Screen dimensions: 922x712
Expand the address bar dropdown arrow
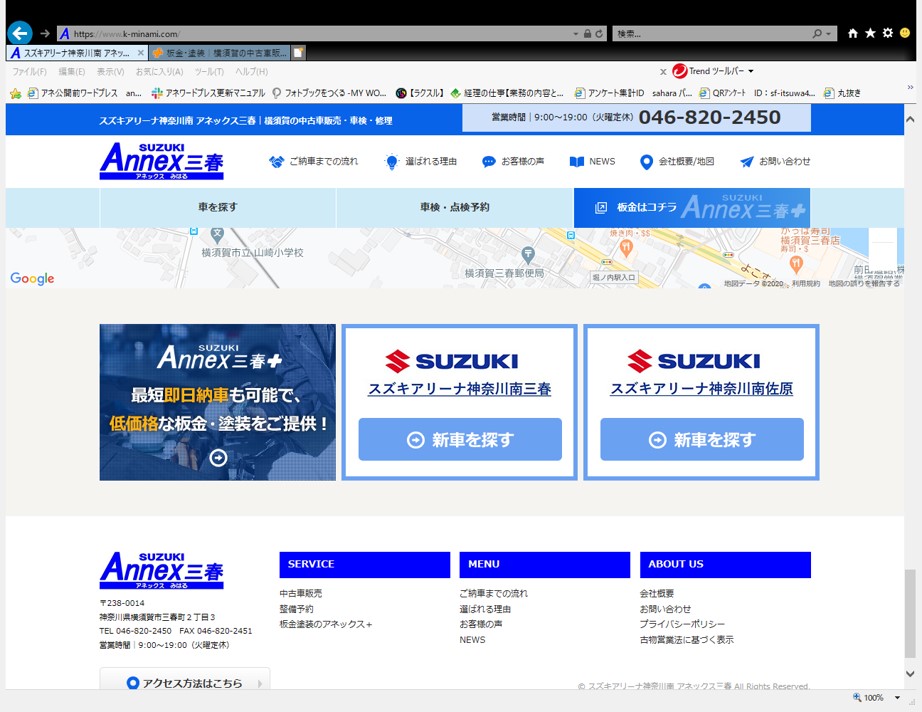coord(576,34)
